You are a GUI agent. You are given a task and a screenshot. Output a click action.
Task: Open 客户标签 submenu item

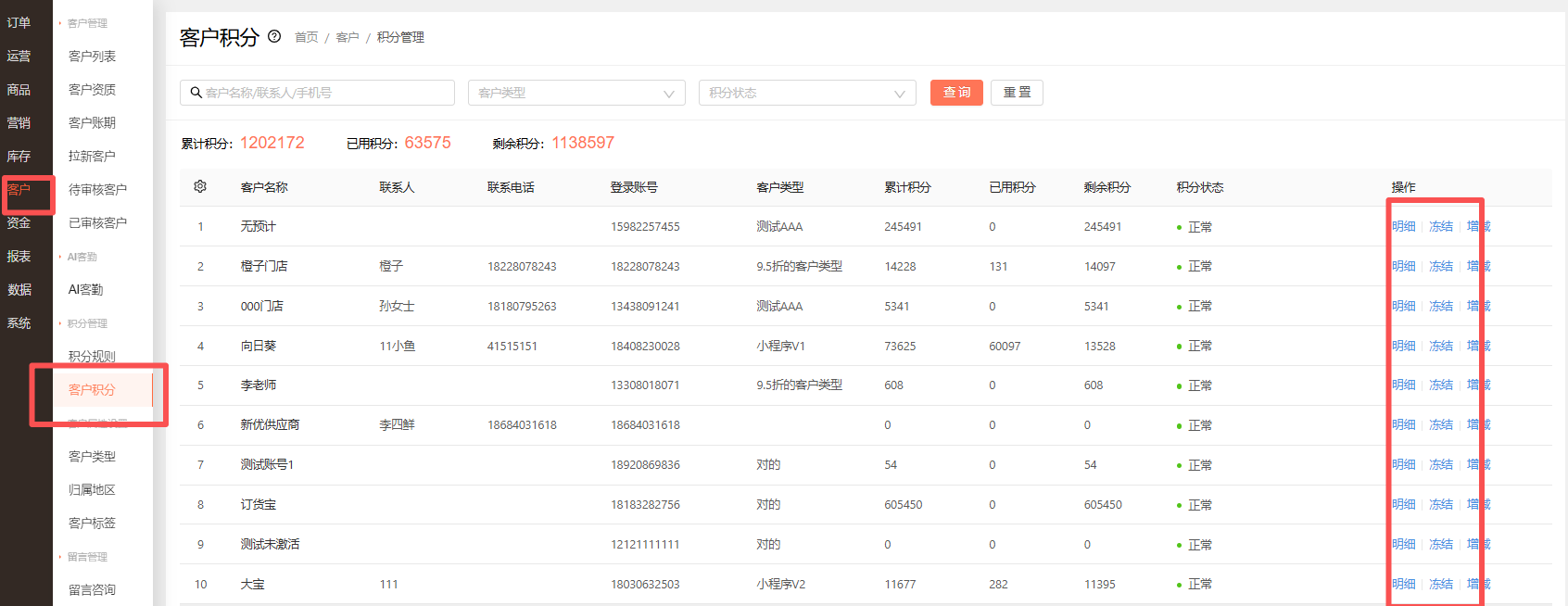[92, 523]
